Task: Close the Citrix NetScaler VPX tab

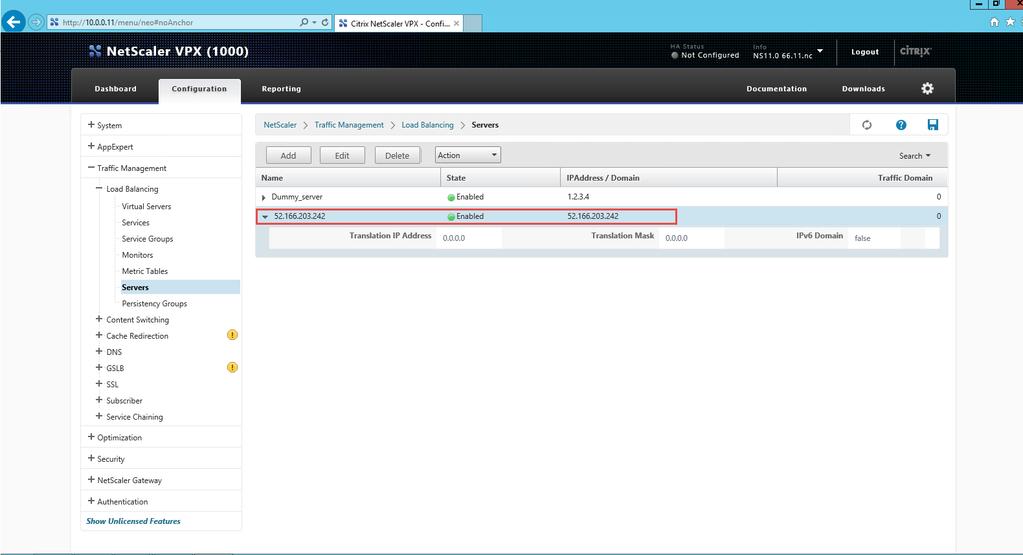Action: tap(457, 23)
